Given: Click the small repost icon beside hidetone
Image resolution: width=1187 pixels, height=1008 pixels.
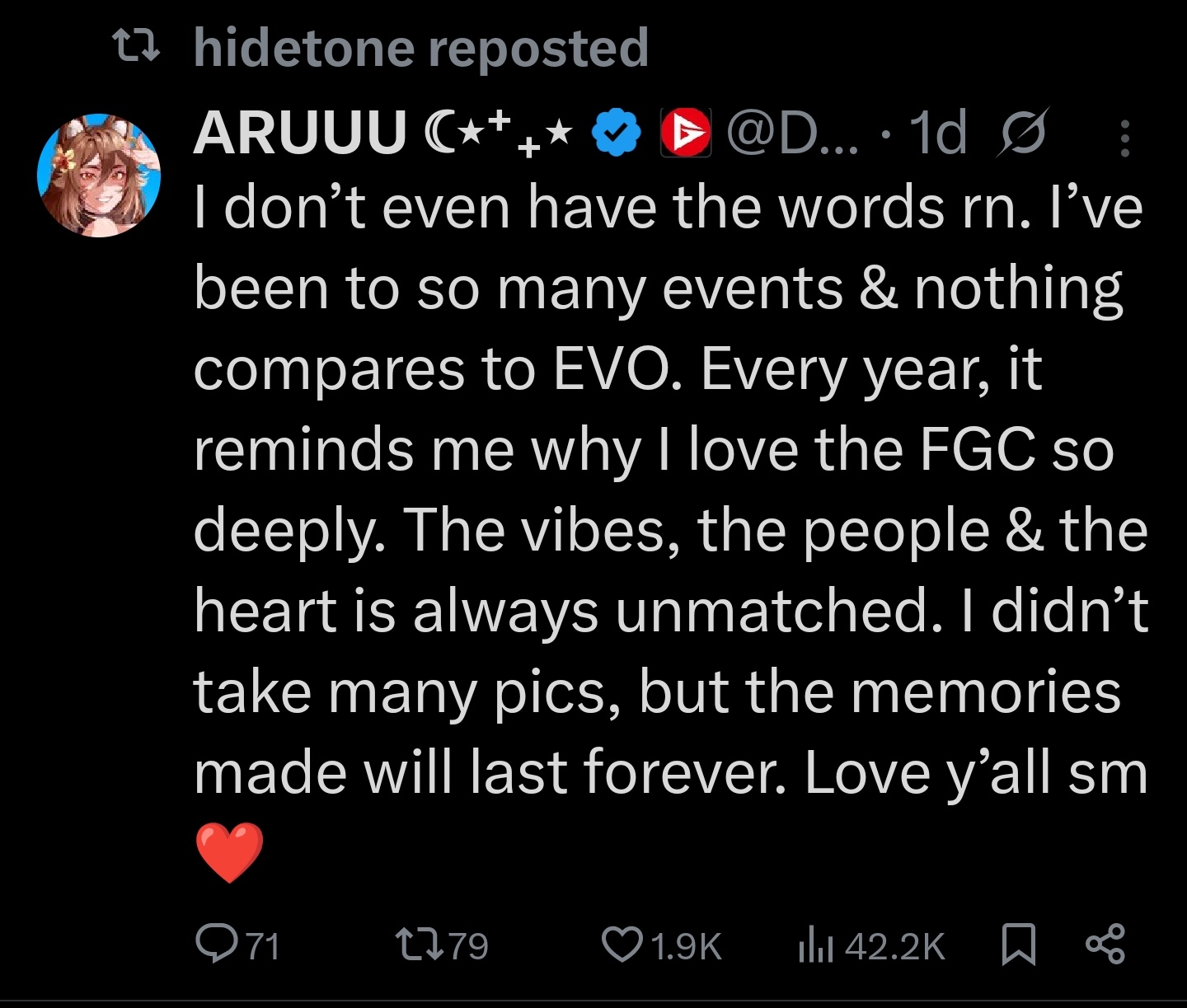Looking at the screenshot, I should (x=135, y=47).
